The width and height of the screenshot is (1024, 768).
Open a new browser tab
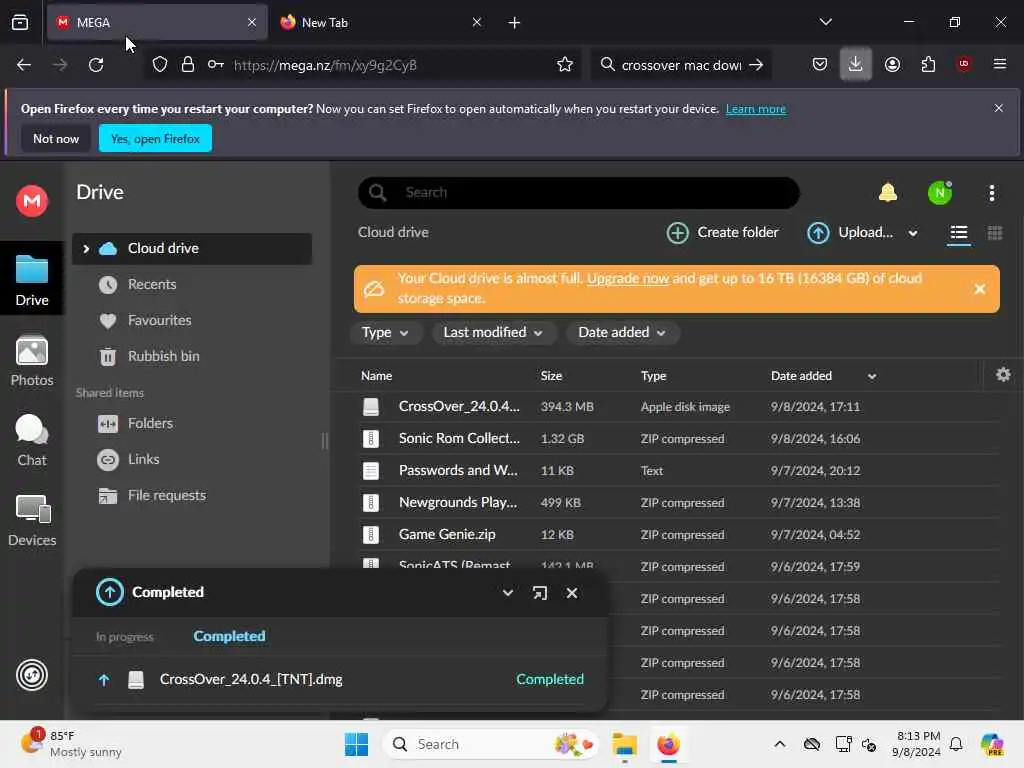click(x=514, y=23)
